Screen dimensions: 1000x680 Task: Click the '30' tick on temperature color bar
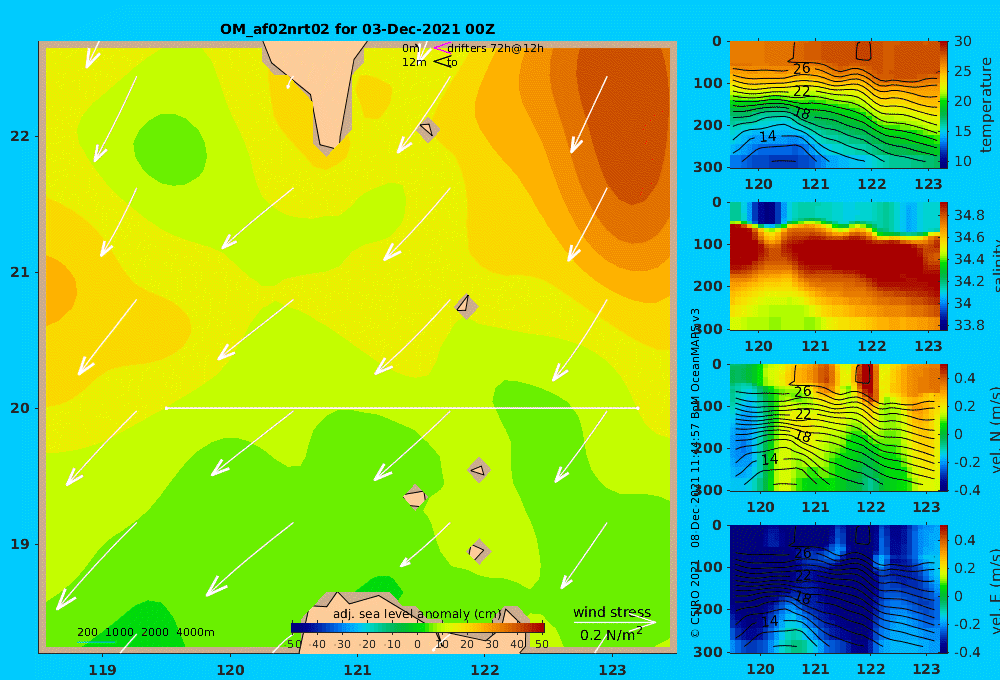tap(963, 41)
